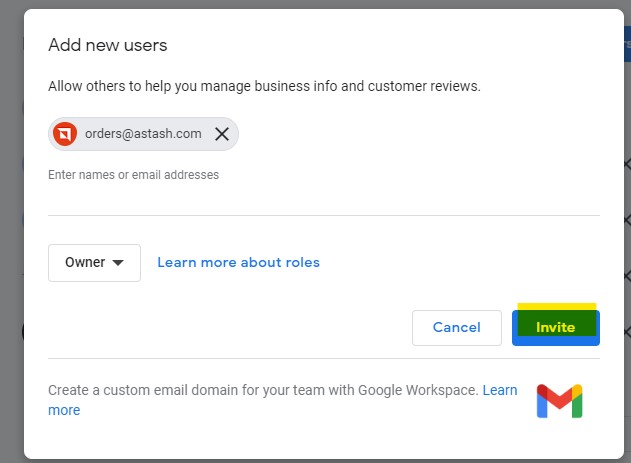Click the business info description text

[264, 86]
